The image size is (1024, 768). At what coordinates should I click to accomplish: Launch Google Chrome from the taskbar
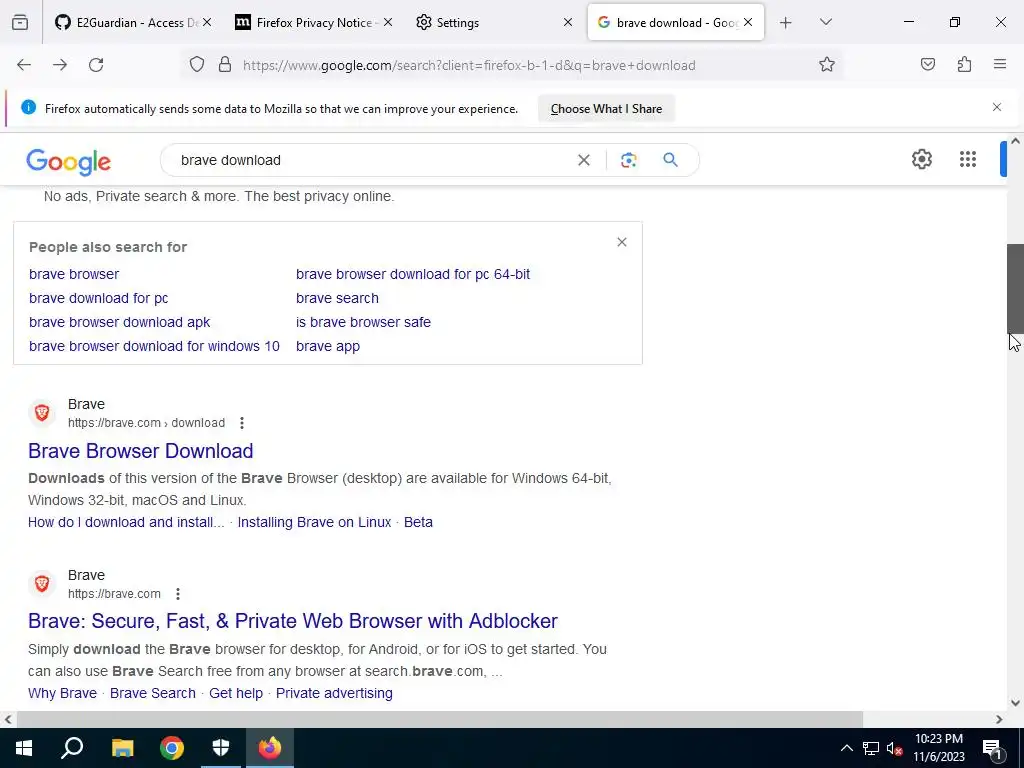(x=172, y=748)
